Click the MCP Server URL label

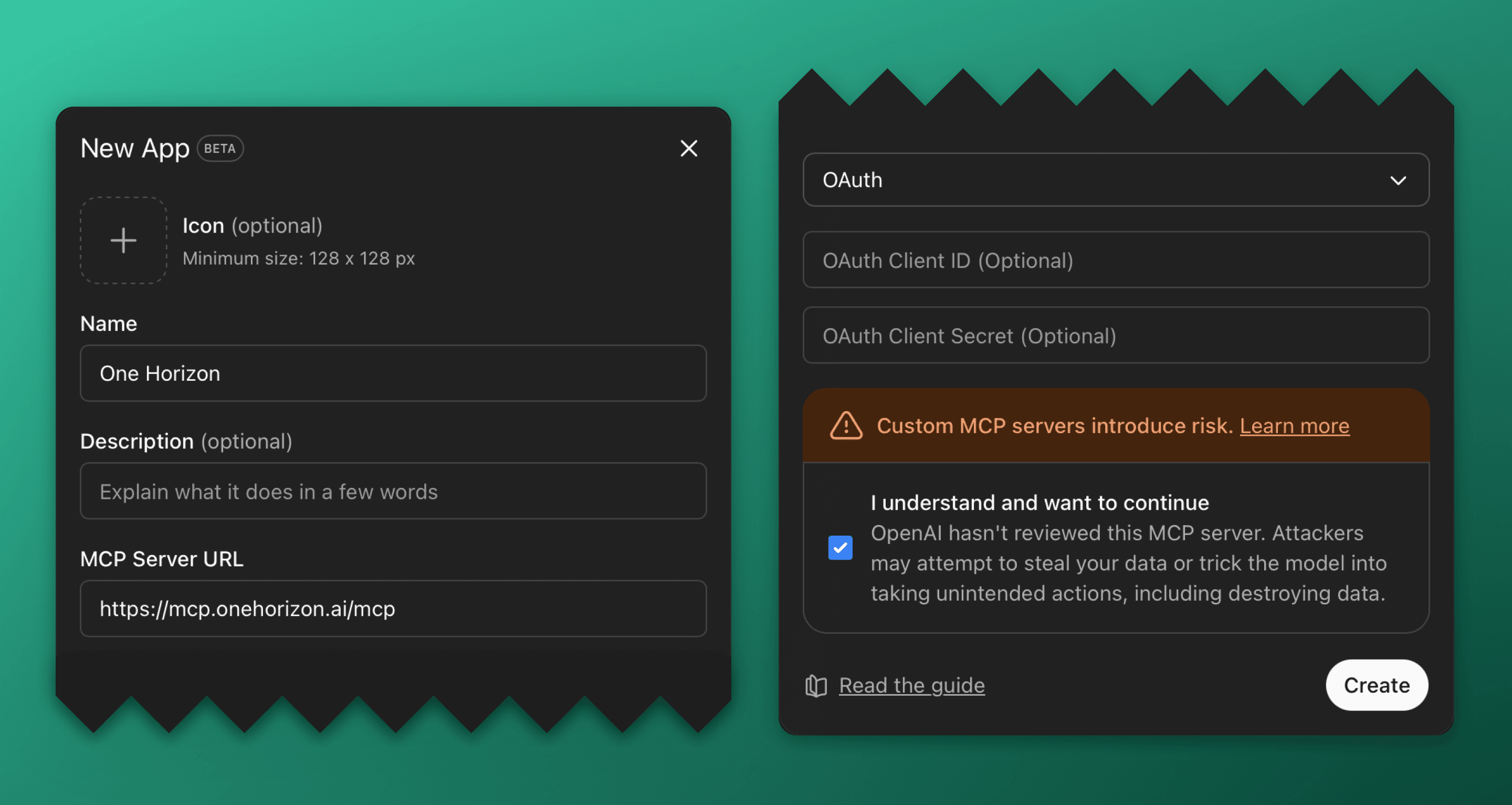pyautogui.click(x=161, y=559)
